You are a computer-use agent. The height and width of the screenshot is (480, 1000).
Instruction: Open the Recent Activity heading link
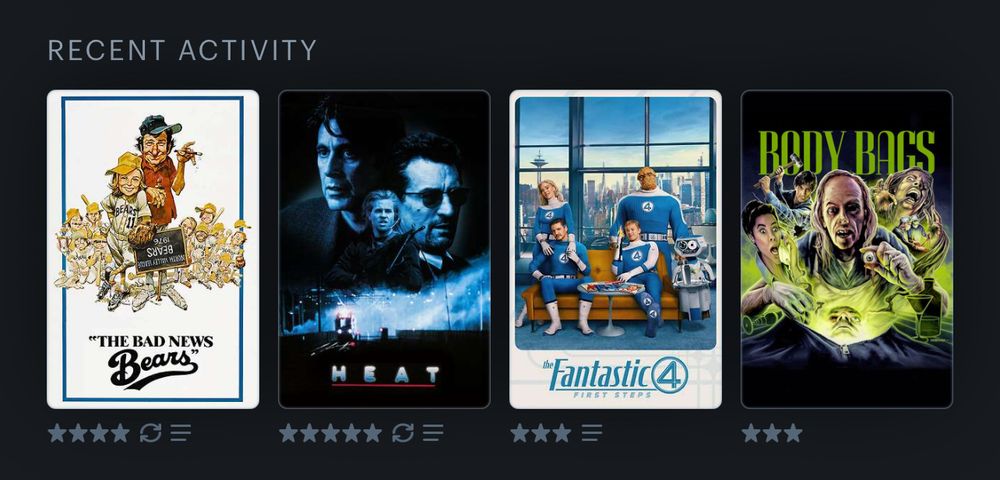(182, 50)
